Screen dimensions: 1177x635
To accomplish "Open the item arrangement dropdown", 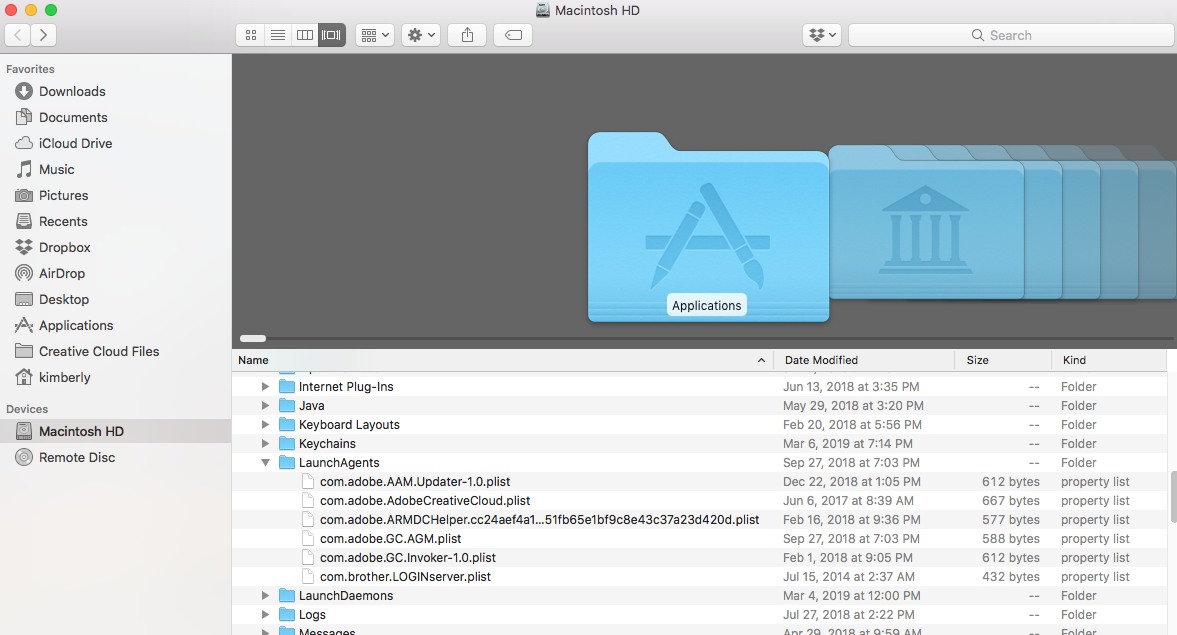I will point(375,35).
